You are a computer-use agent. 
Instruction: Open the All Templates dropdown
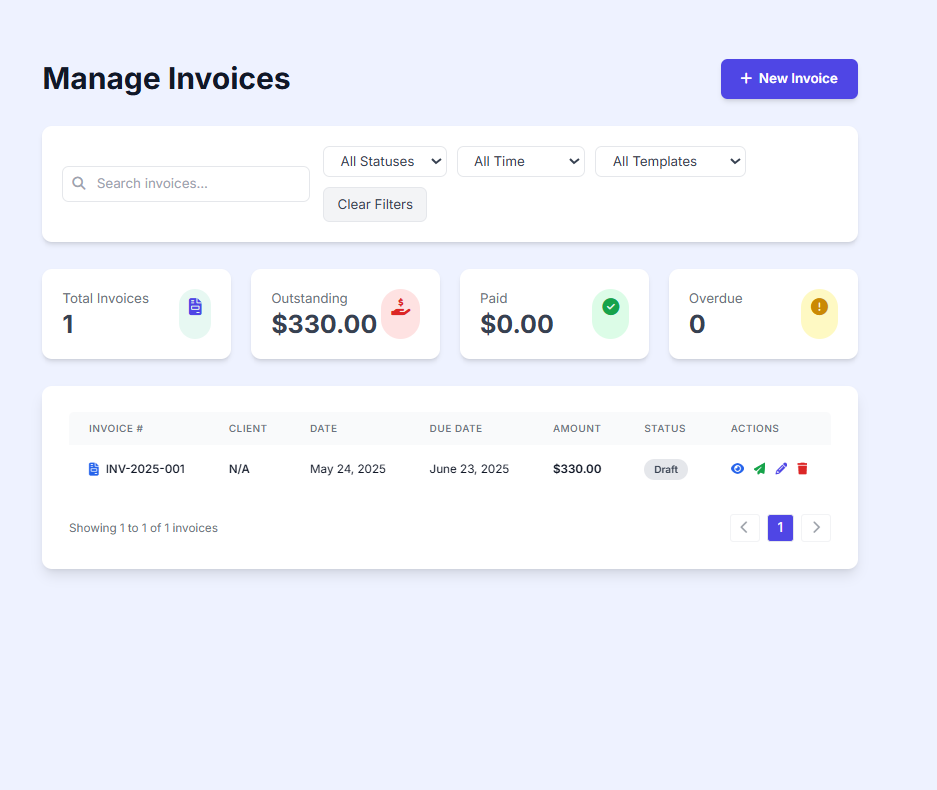670,161
